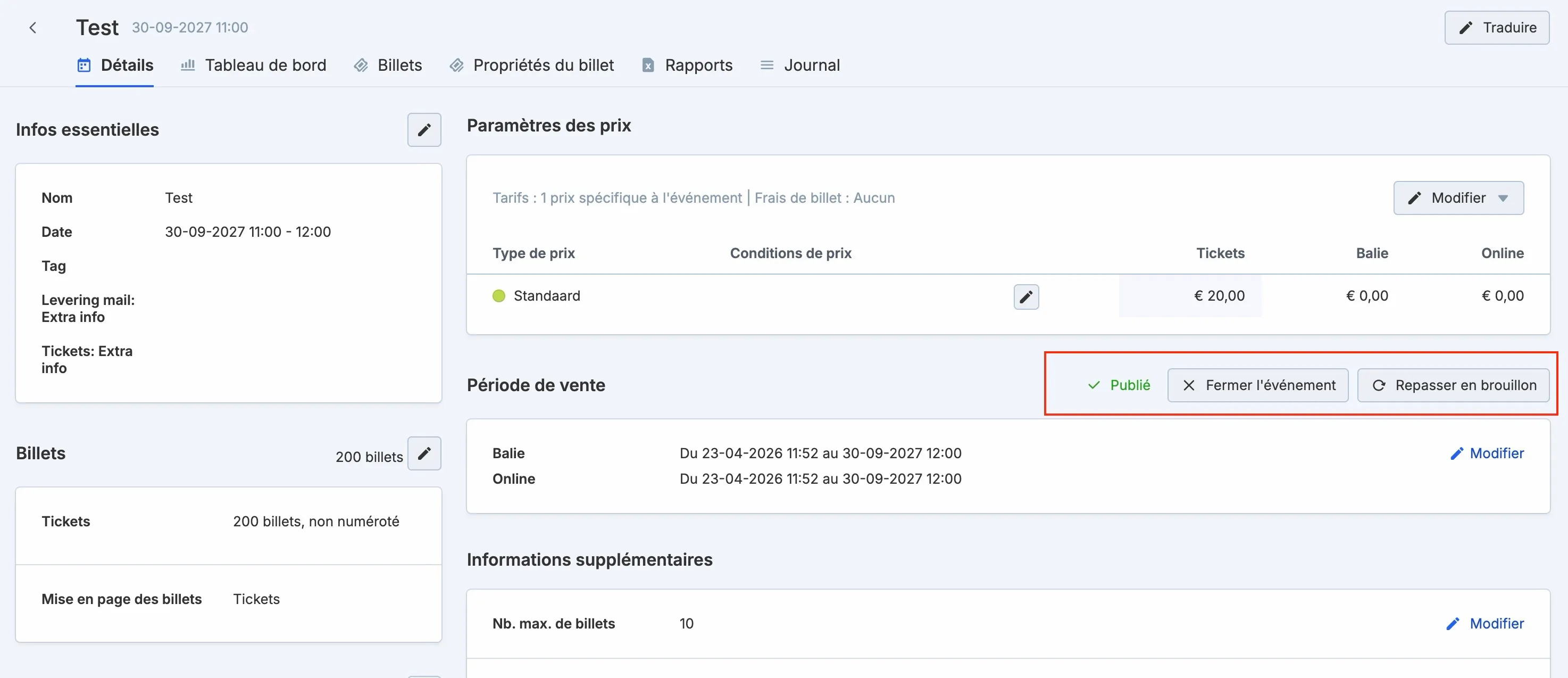Screen dimensions: 1568x678
Task: Click the green Standaard color dot
Action: [498, 296]
